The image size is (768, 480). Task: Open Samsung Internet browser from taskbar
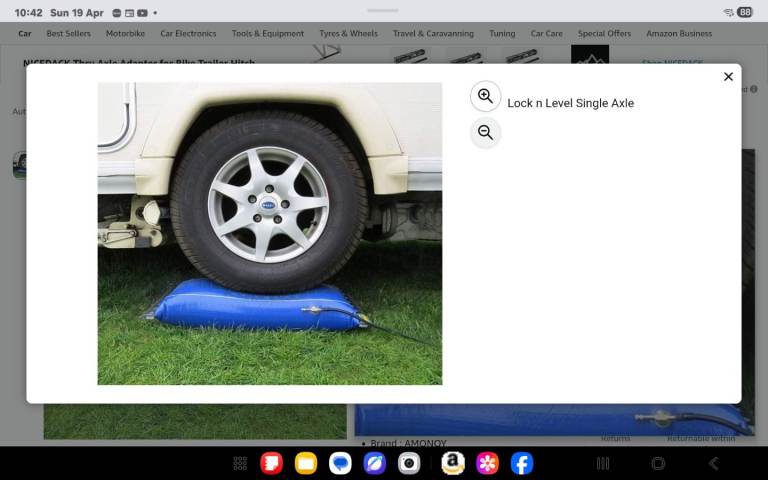(x=374, y=463)
